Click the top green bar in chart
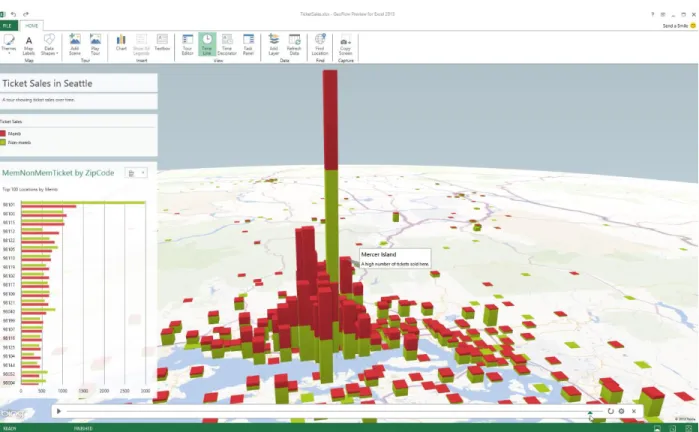 pos(83,202)
